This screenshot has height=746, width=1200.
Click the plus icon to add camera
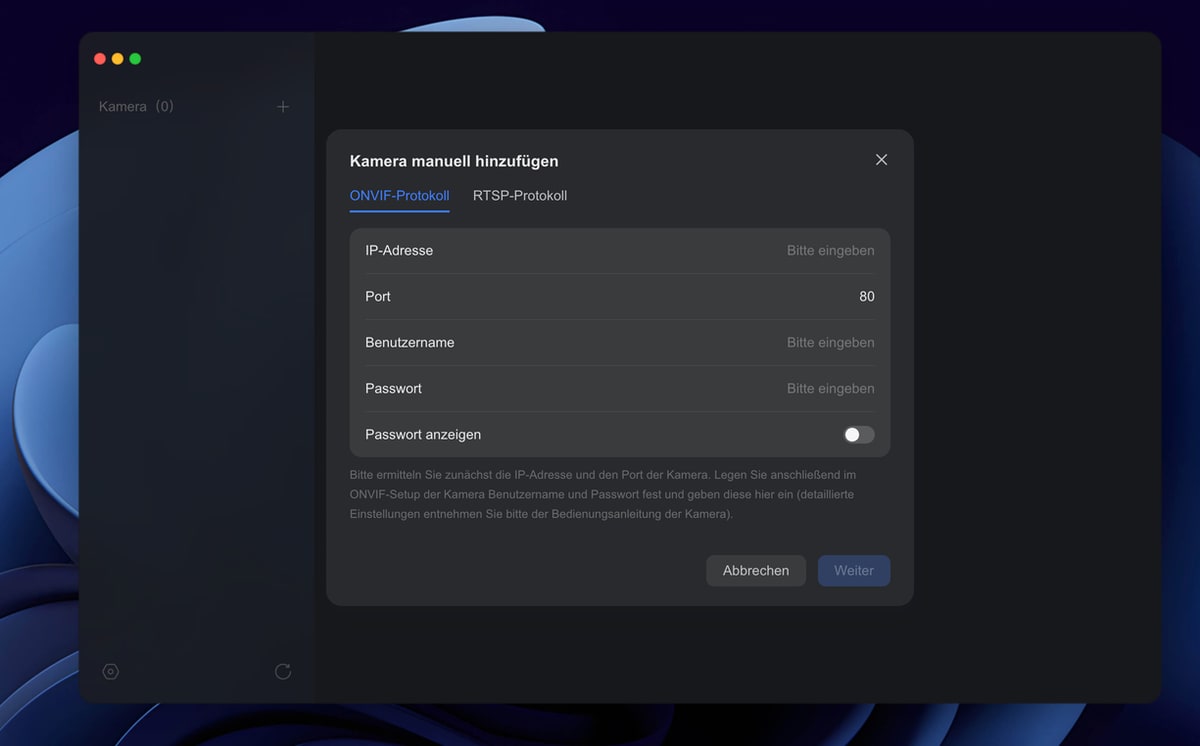coord(283,106)
